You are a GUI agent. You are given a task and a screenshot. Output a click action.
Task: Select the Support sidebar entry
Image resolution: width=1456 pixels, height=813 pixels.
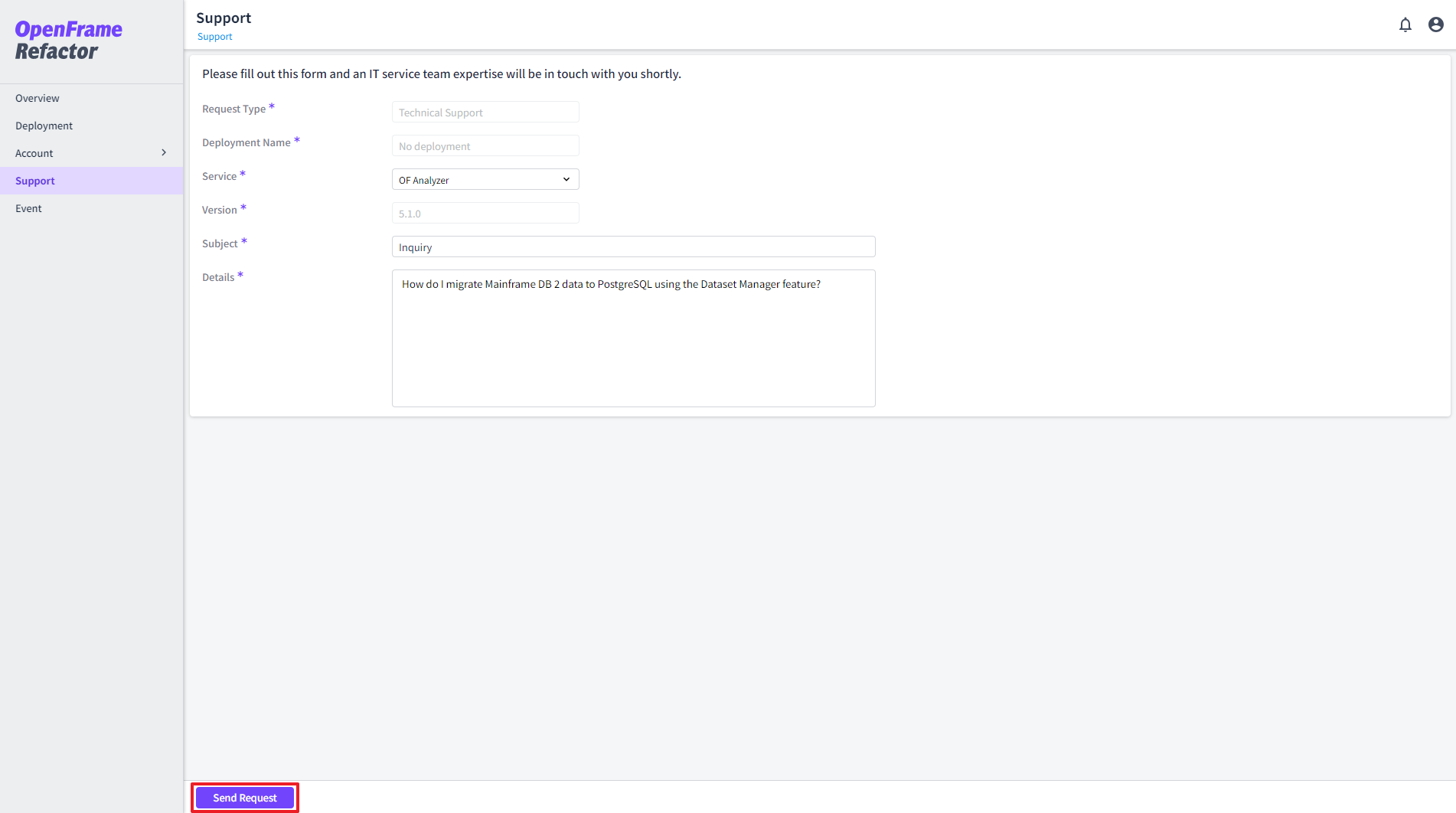click(x=34, y=181)
